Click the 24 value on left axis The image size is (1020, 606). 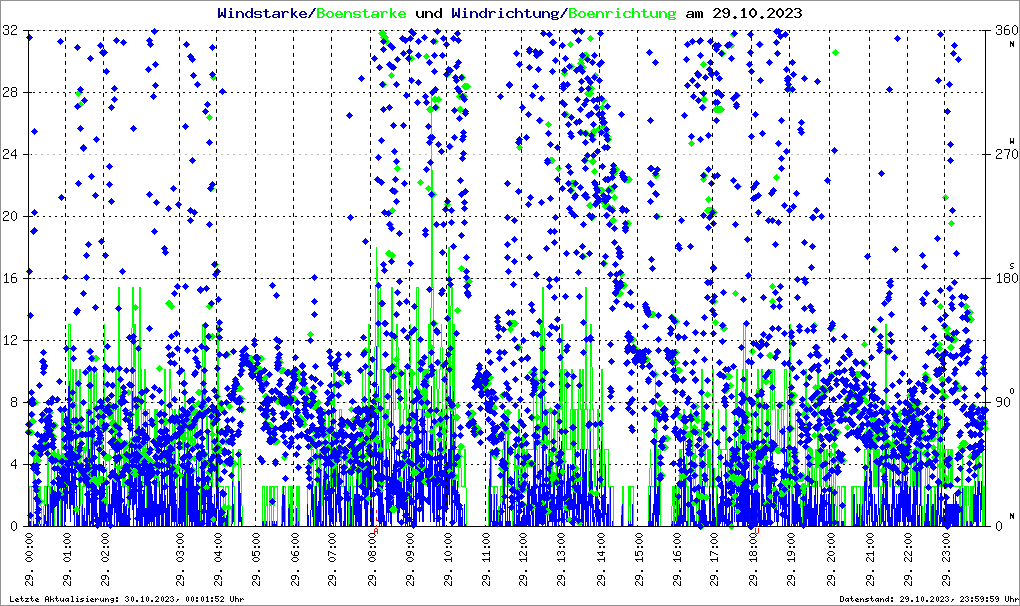tap(11, 155)
